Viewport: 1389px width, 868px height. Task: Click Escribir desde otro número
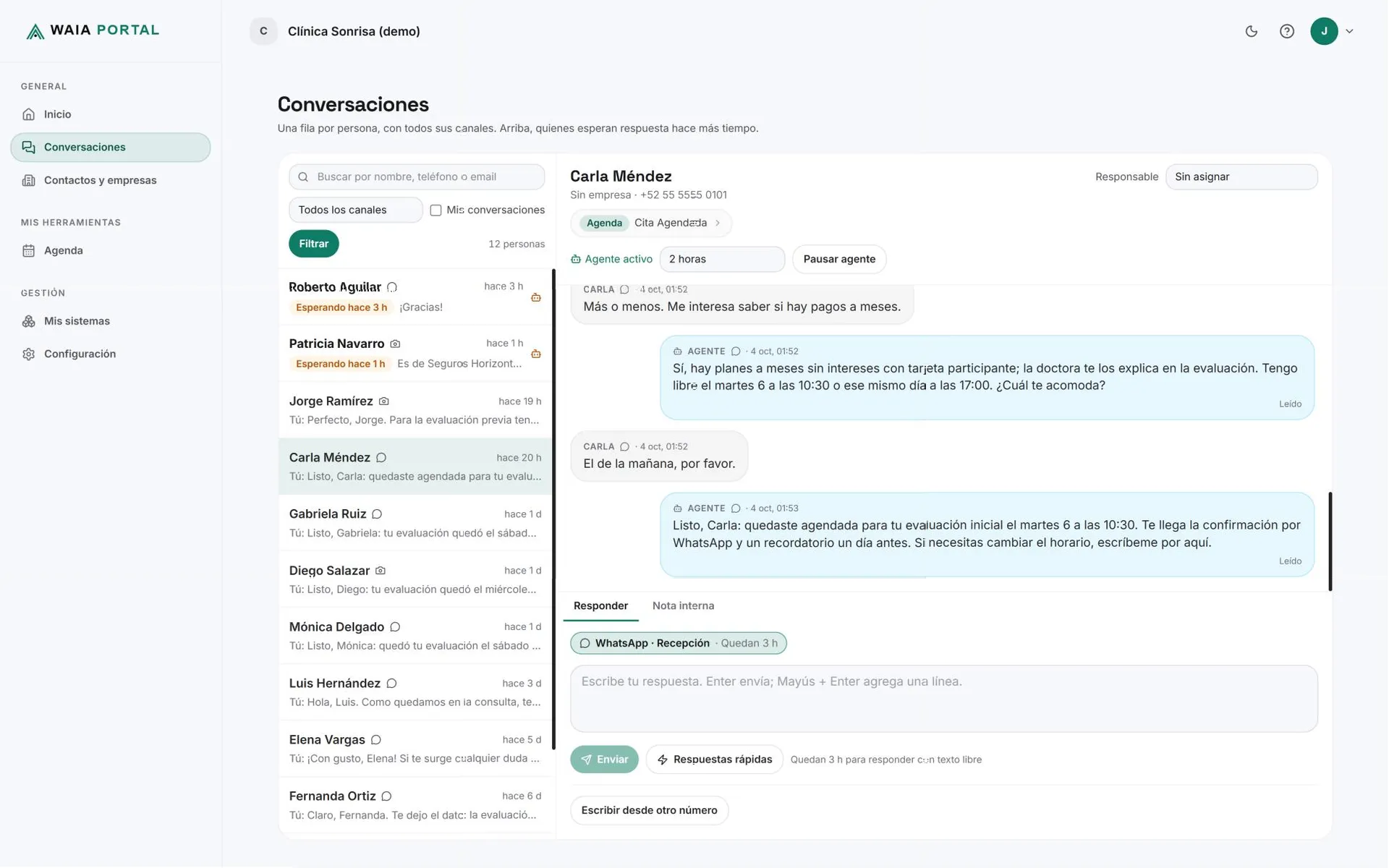[649, 810]
